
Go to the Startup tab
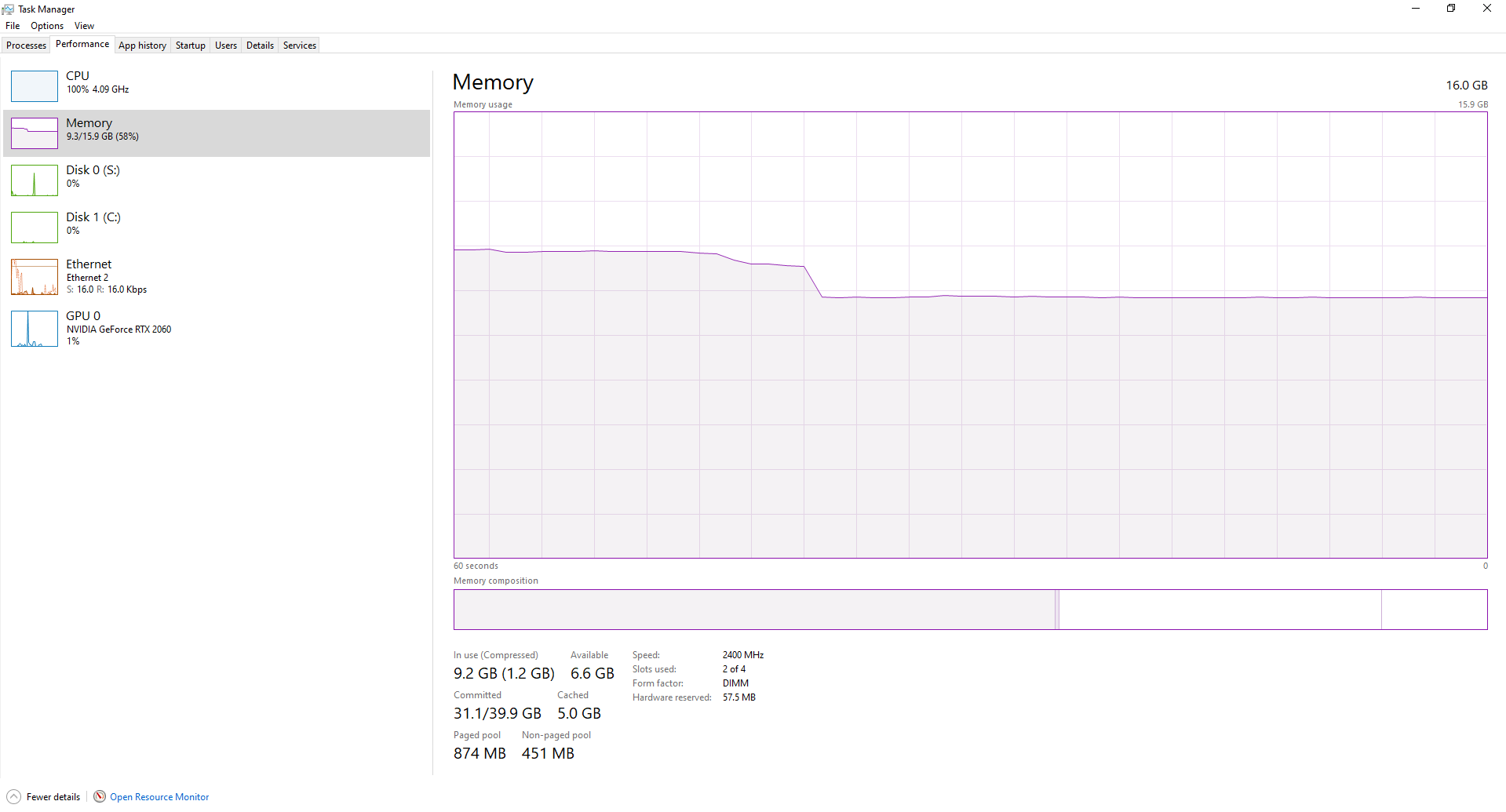[190, 46]
